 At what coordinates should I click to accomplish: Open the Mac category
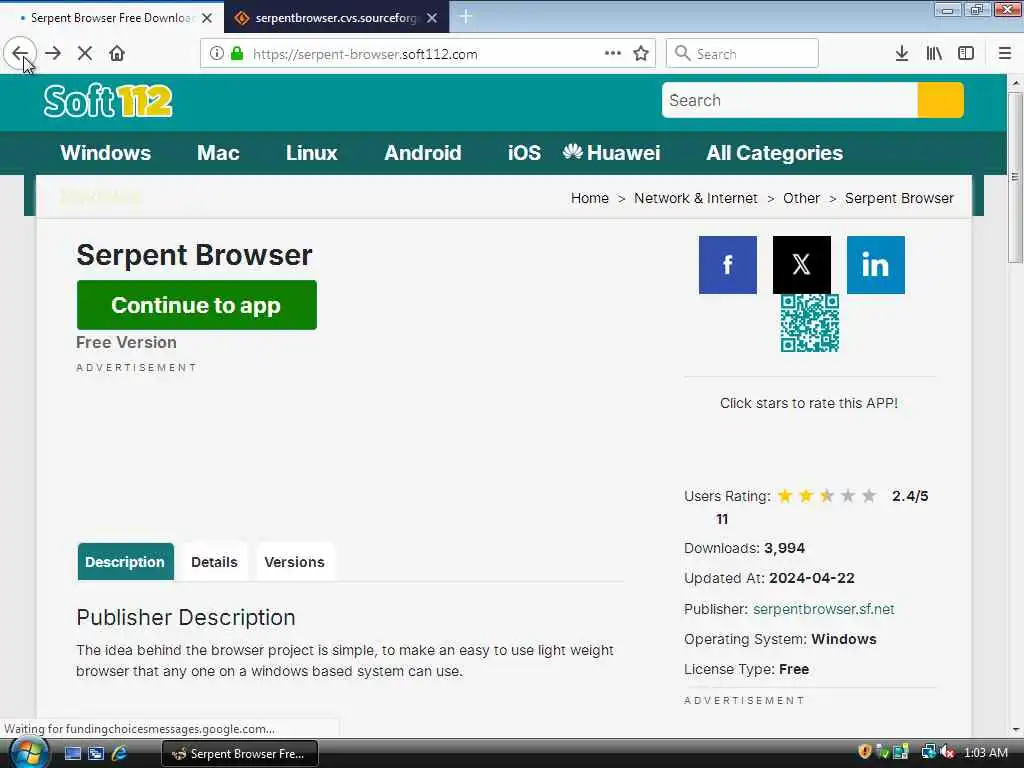click(218, 153)
